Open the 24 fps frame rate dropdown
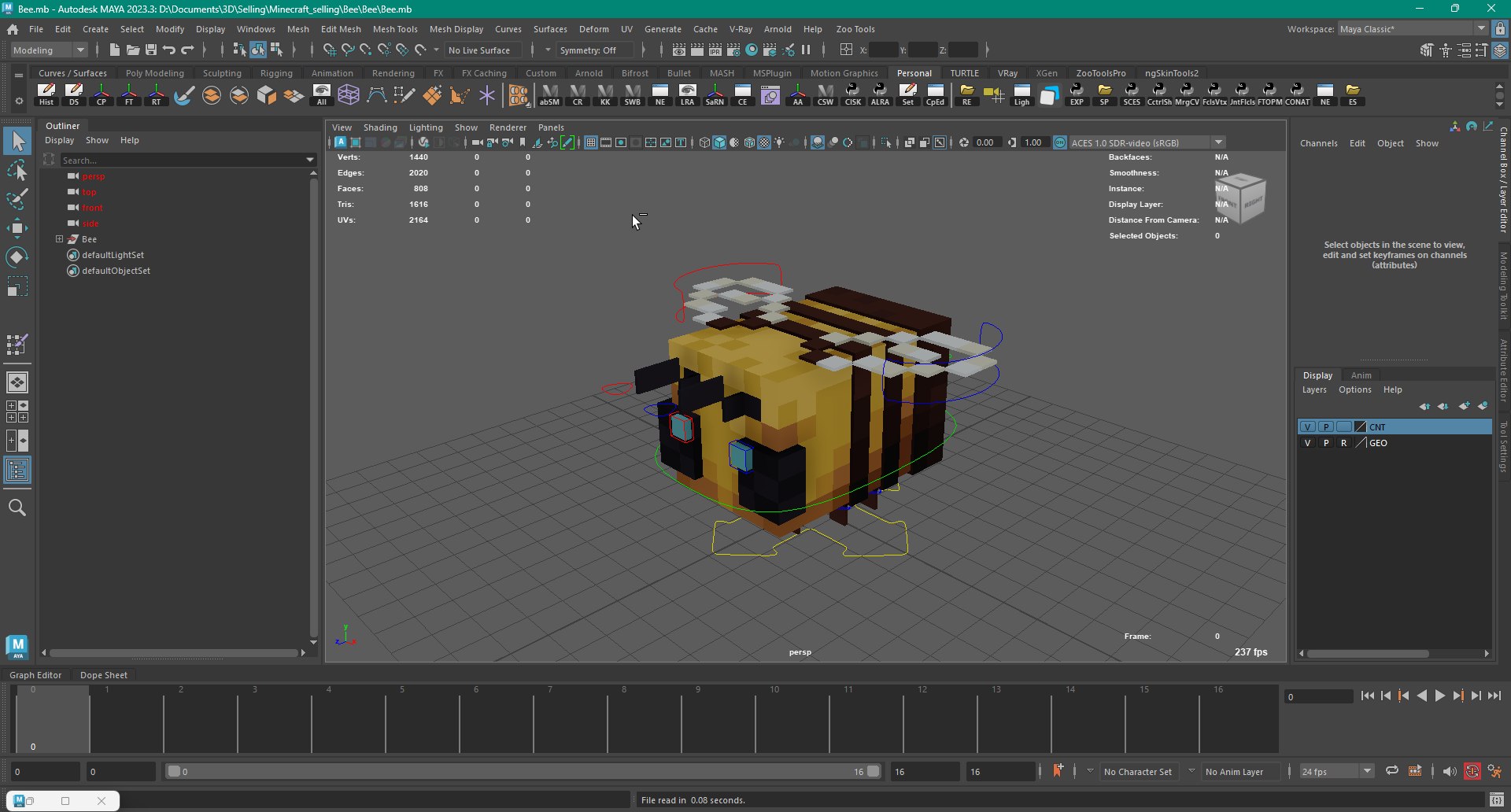The height and width of the screenshot is (812, 1511). (1336, 771)
